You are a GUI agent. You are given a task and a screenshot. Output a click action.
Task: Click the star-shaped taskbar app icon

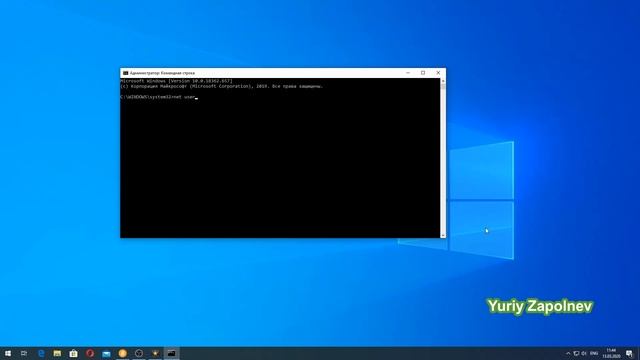pos(155,353)
